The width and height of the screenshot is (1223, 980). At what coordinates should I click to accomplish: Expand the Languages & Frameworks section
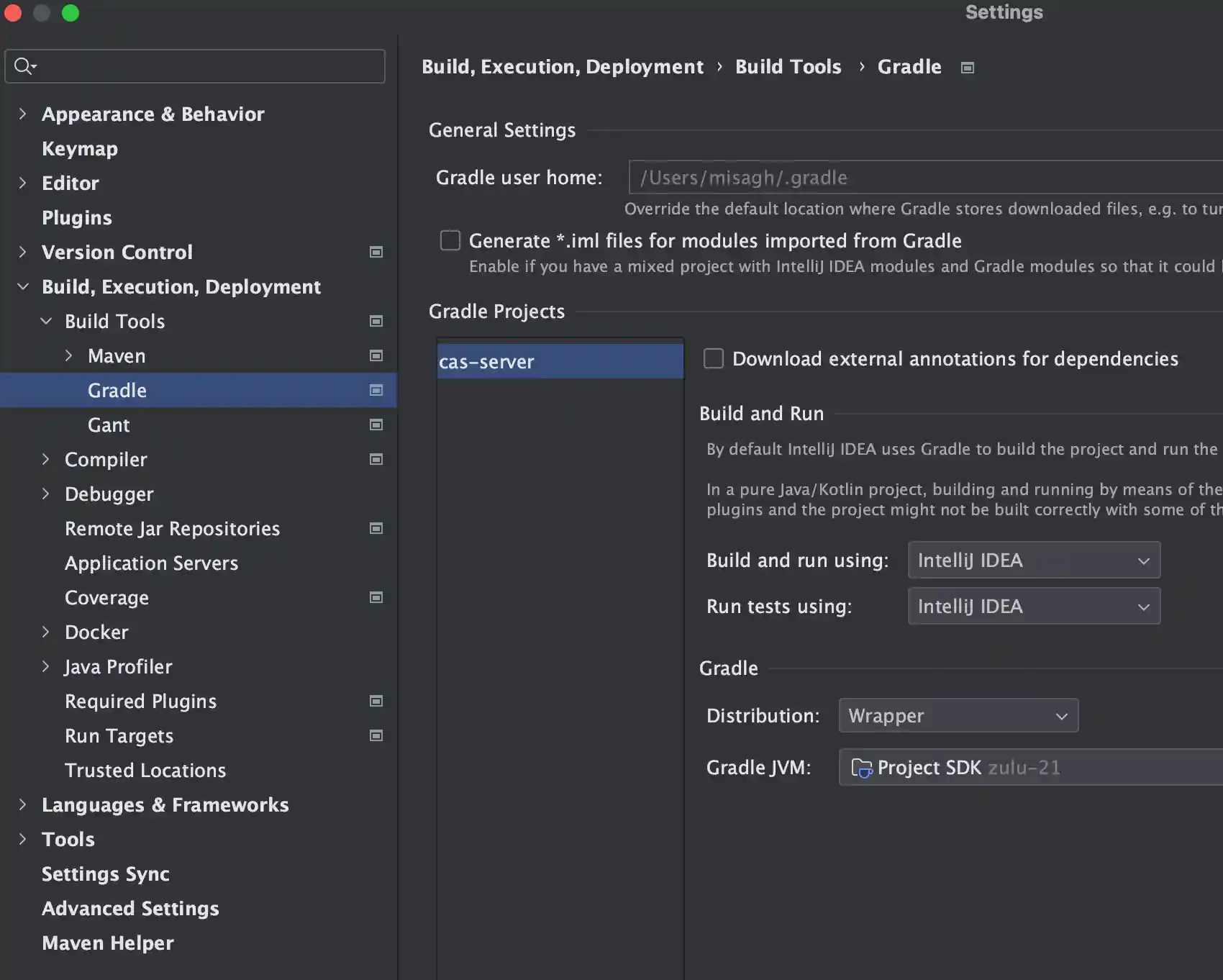(x=22, y=804)
